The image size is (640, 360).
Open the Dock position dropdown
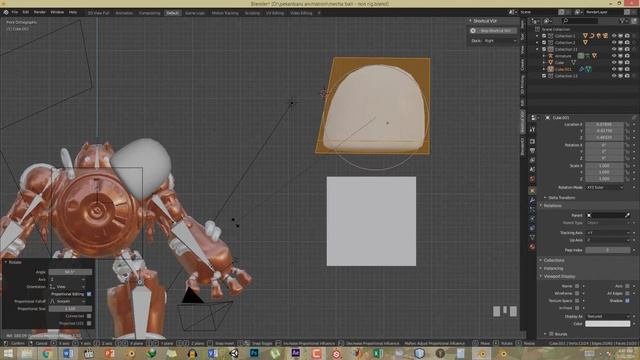pyautogui.click(x=500, y=41)
